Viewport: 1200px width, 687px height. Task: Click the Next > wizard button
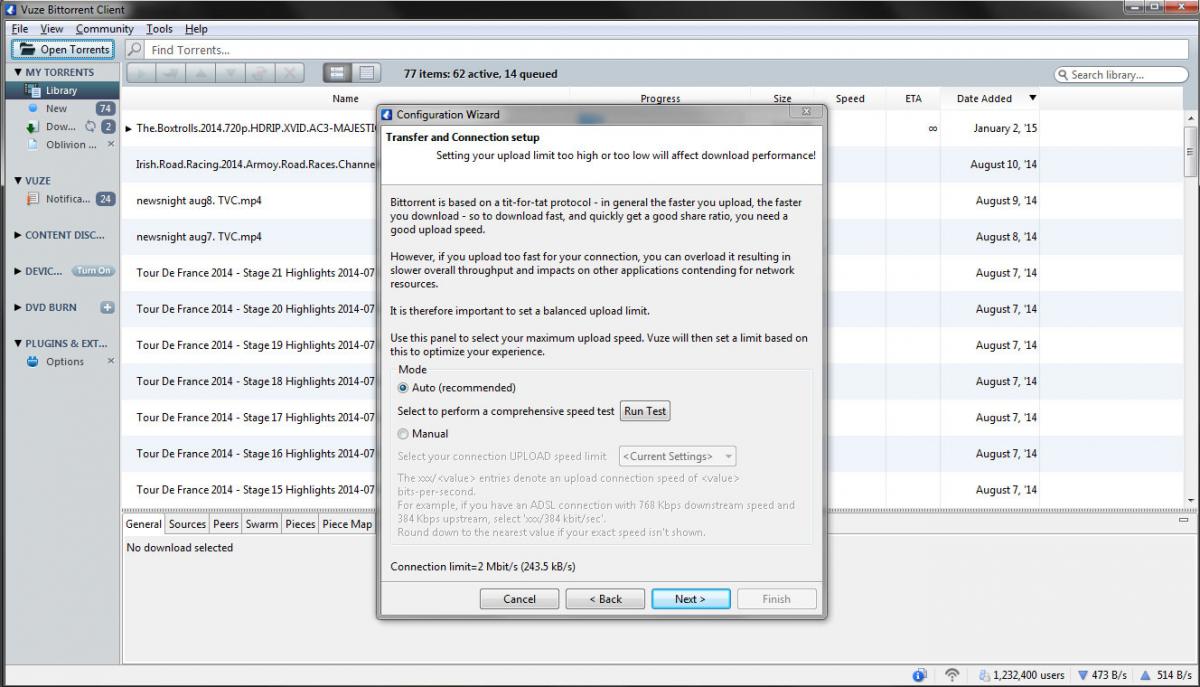pos(690,599)
